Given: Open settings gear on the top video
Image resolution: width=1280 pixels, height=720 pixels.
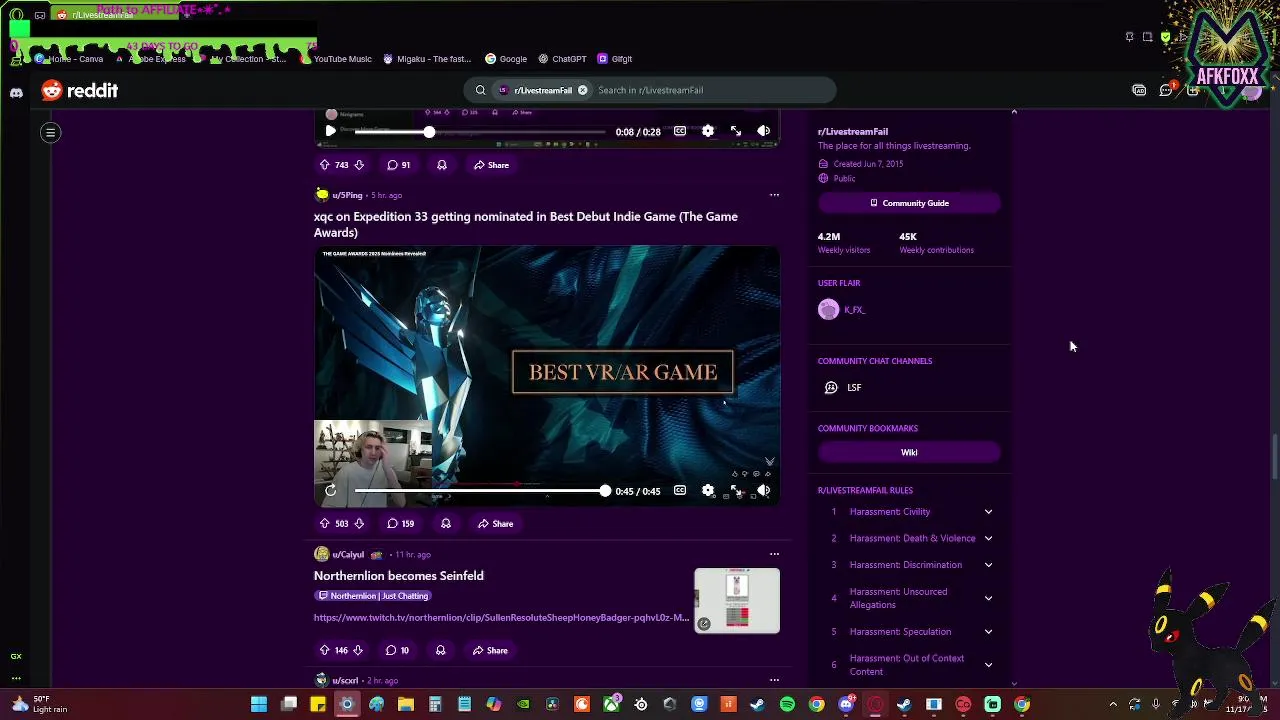Looking at the screenshot, I should tap(708, 131).
